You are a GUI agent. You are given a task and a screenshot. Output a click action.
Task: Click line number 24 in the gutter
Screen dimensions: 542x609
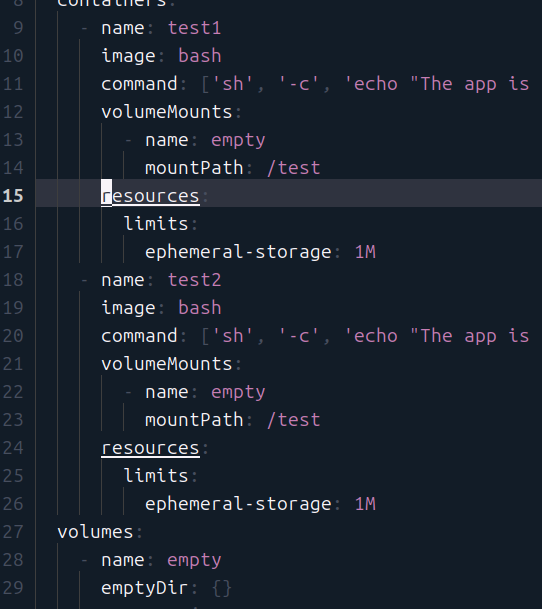(13, 448)
